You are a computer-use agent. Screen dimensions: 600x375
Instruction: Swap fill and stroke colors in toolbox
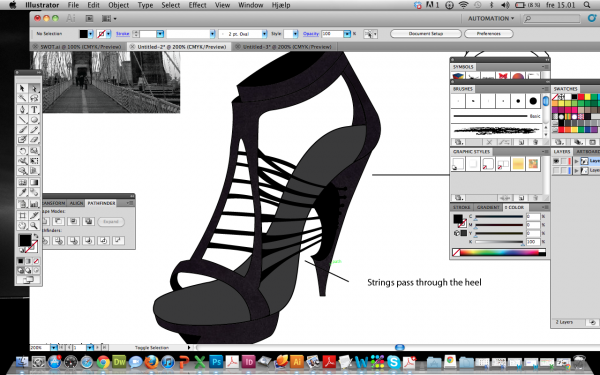[36, 236]
